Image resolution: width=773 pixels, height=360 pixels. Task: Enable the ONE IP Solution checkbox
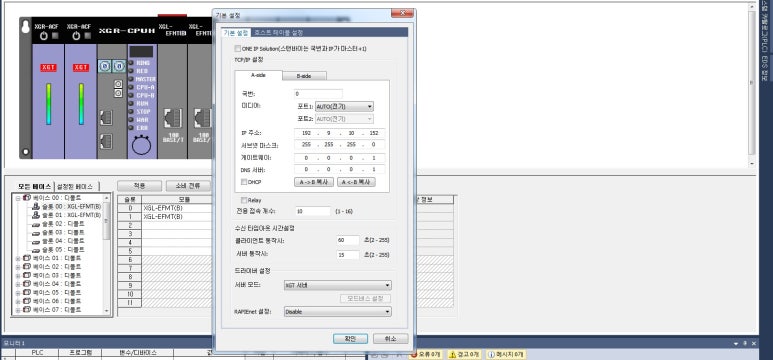pyautogui.click(x=239, y=49)
